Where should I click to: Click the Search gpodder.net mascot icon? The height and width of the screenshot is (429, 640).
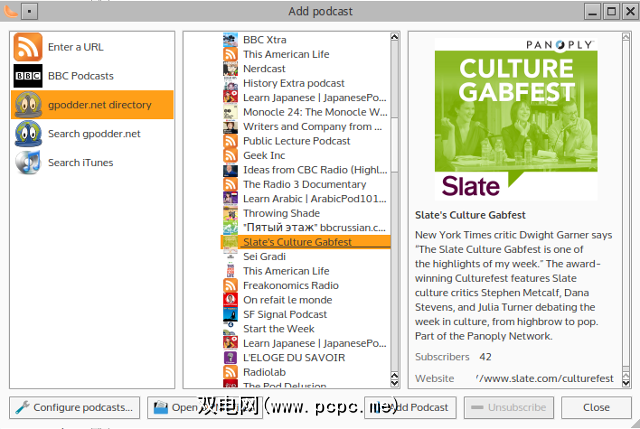28,133
